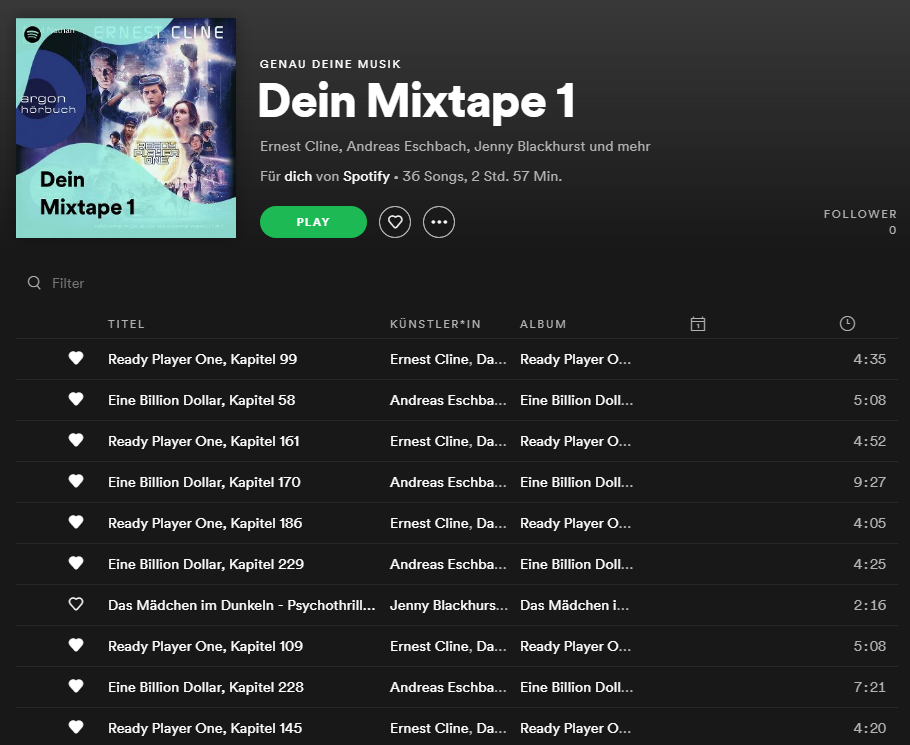Open the three-dots more options menu
Image resolution: width=910 pixels, height=745 pixels.
pyautogui.click(x=439, y=222)
